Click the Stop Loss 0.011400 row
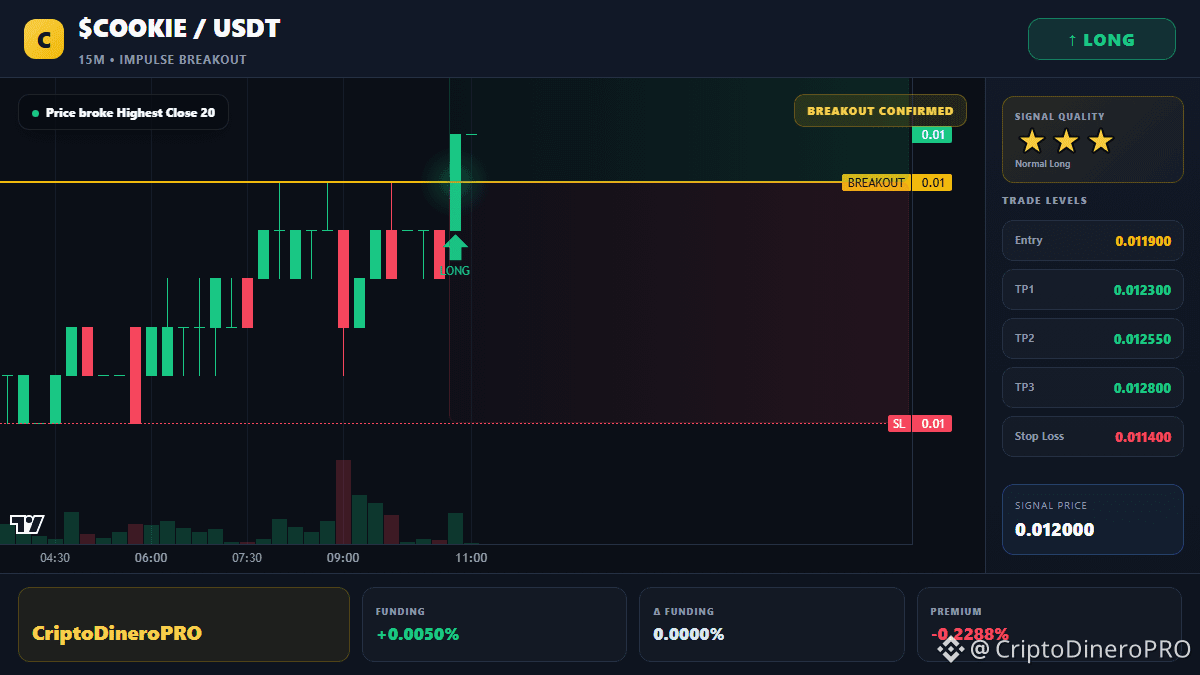This screenshot has height=675, width=1200. pos(1093,437)
